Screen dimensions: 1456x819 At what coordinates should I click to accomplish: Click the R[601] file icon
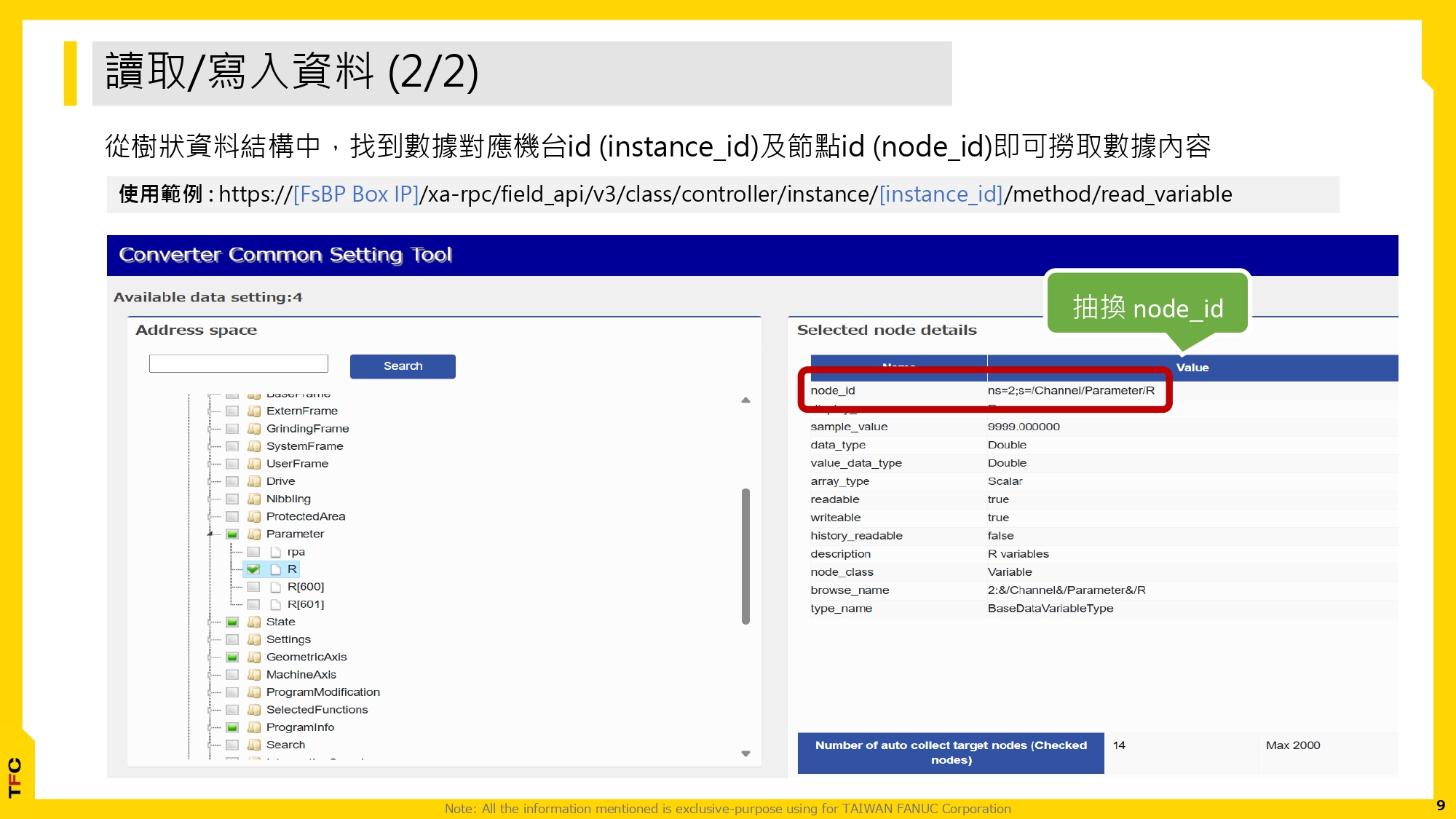pyautogui.click(x=275, y=604)
